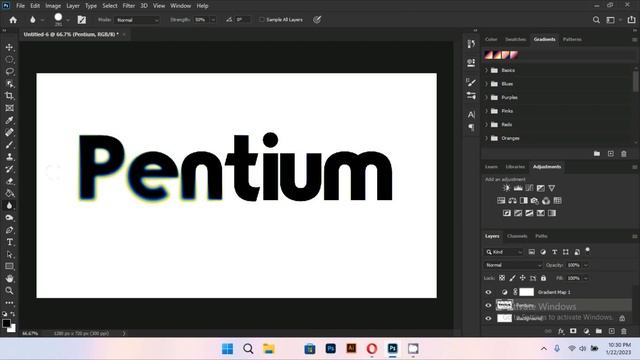The height and width of the screenshot is (360, 640).
Task: Open the layer Opacity dropdown
Action: (x=586, y=265)
